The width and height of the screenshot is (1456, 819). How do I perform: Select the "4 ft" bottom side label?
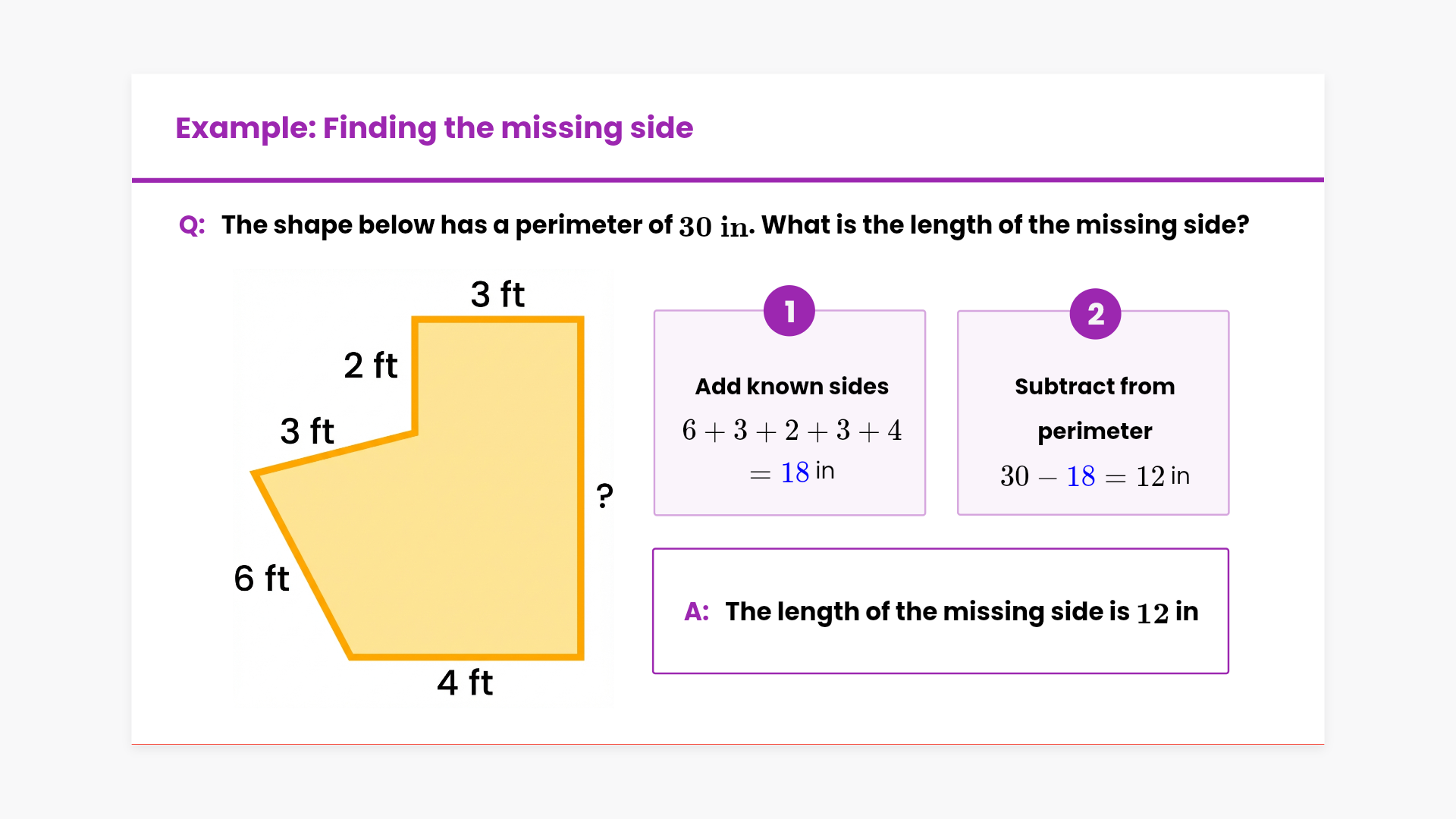[x=465, y=682]
